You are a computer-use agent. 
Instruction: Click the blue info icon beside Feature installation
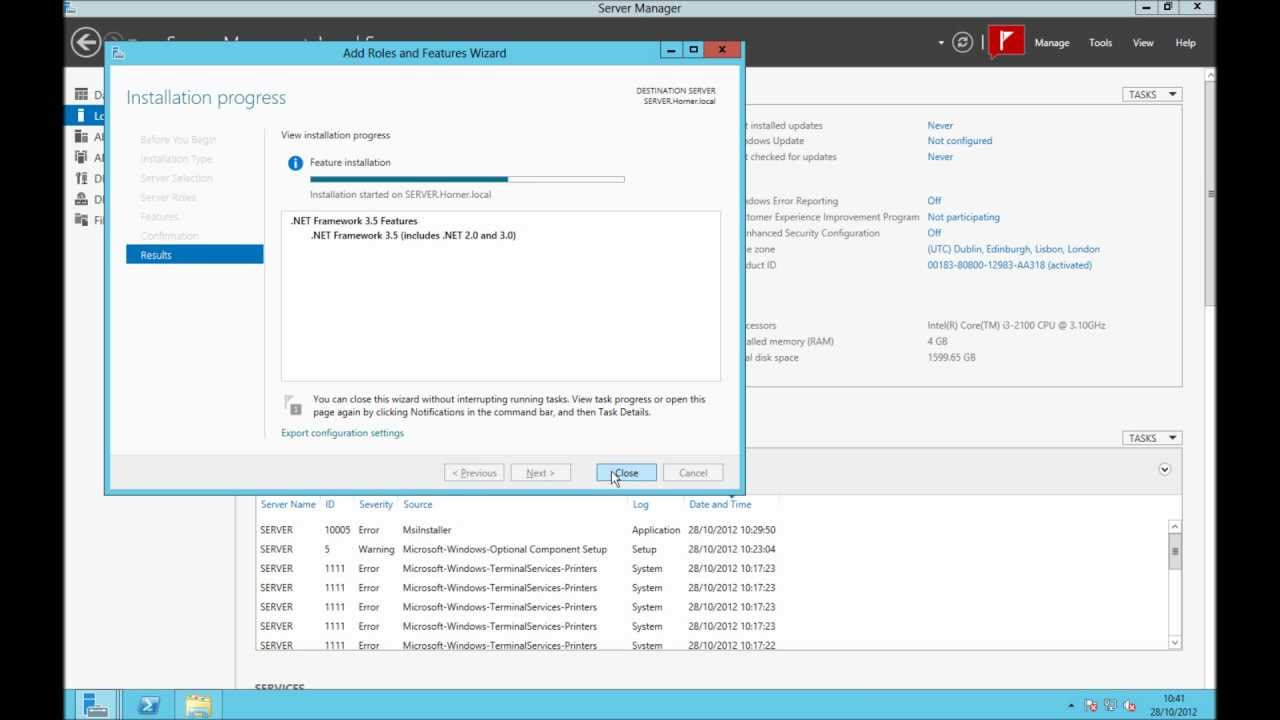[x=295, y=163]
